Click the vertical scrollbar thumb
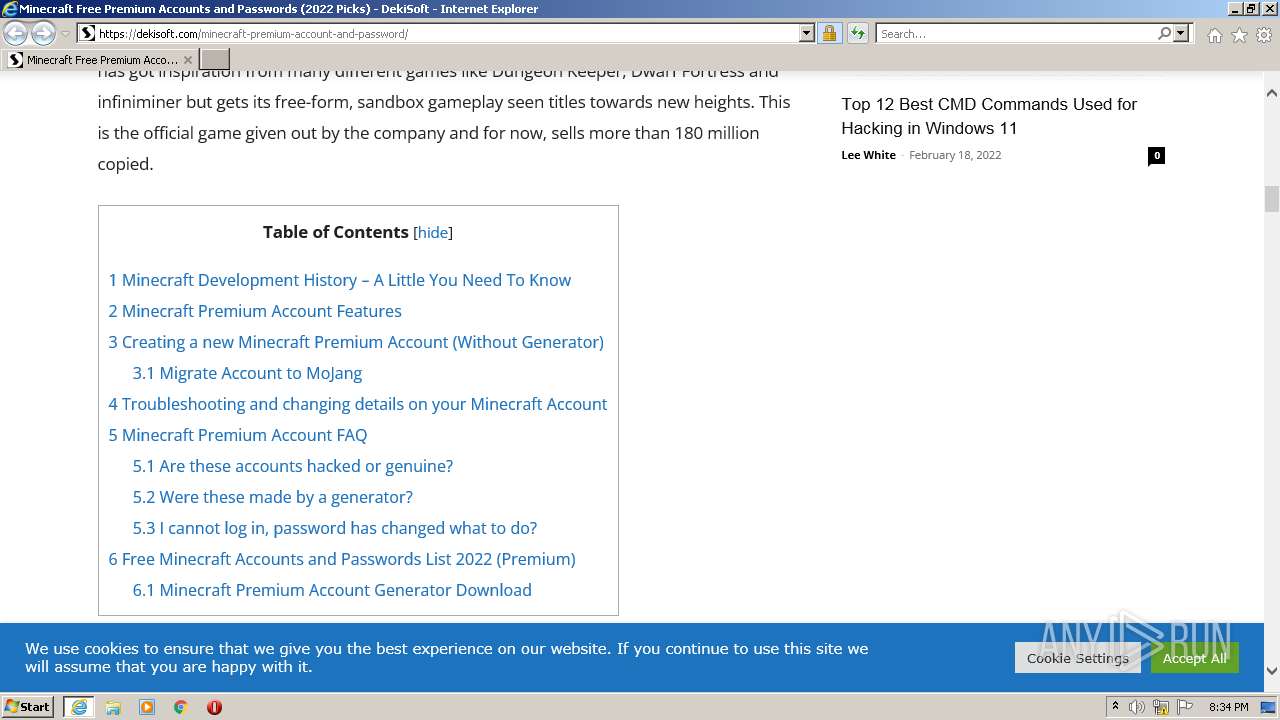1280x720 pixels. (x=1272, y=199)
